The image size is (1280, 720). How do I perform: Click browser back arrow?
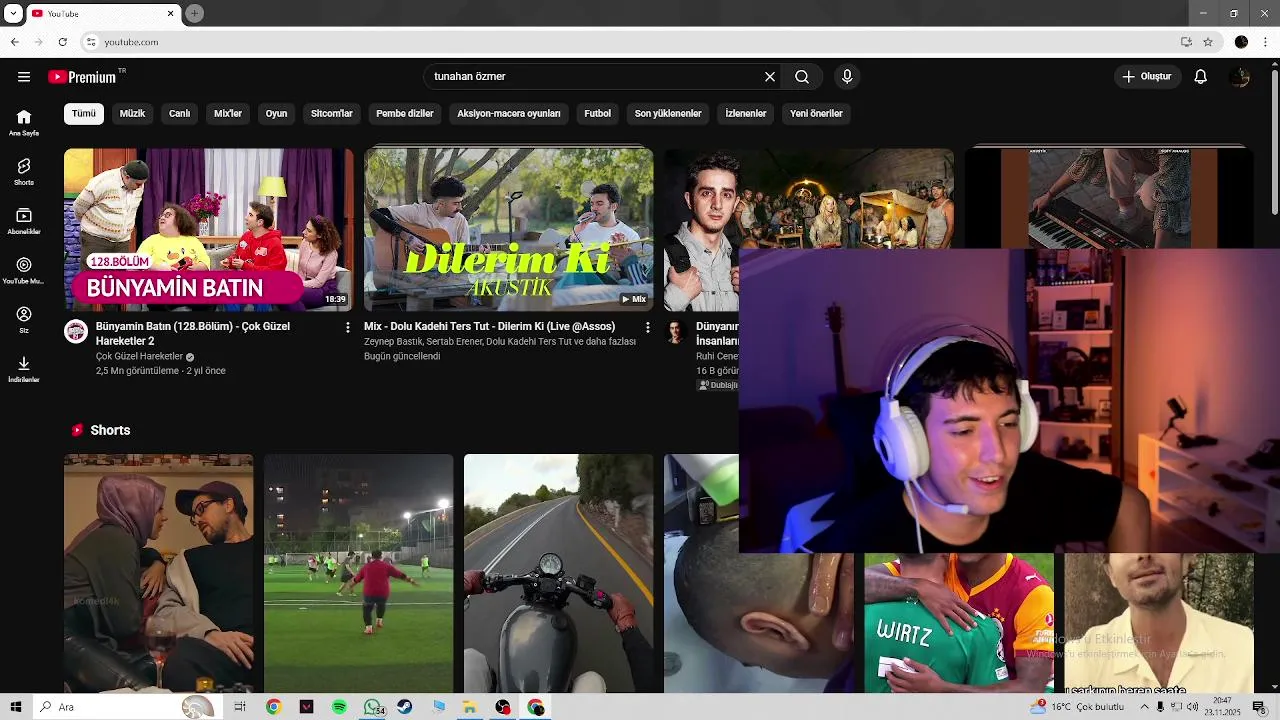click(14, 42)
